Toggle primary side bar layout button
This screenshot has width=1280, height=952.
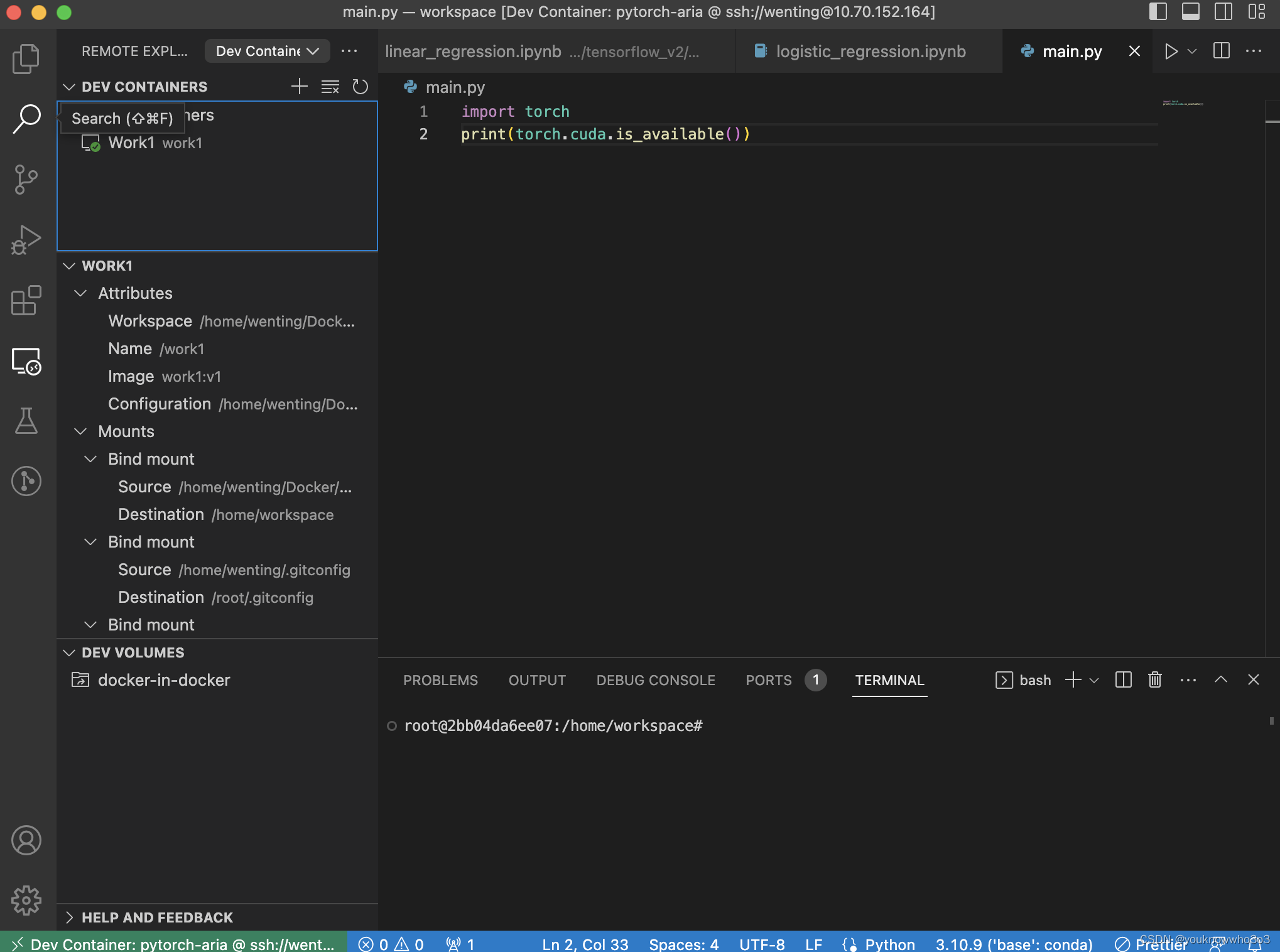pyautogui.click(x=1158, y=12)
